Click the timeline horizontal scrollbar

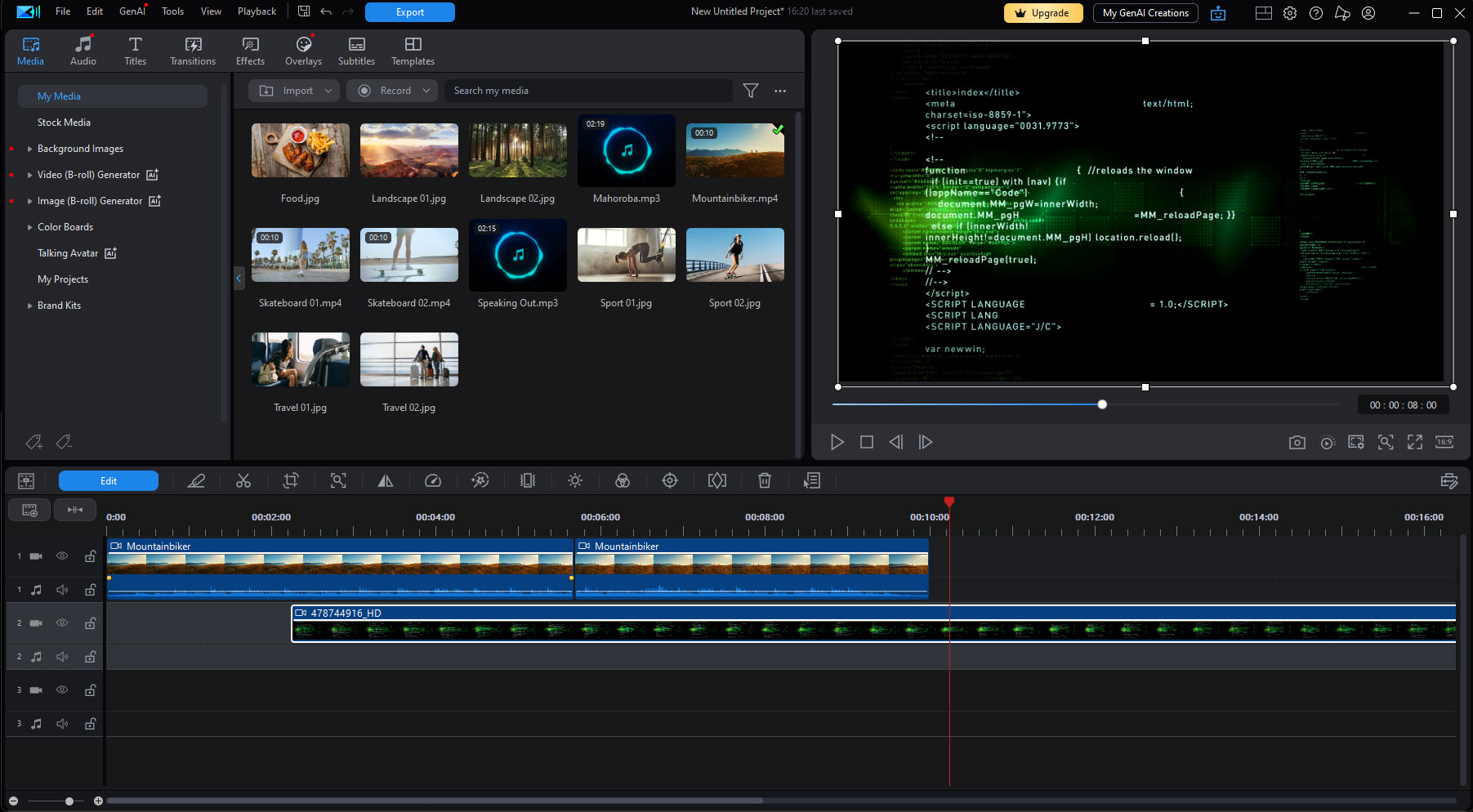click(435, 801)
